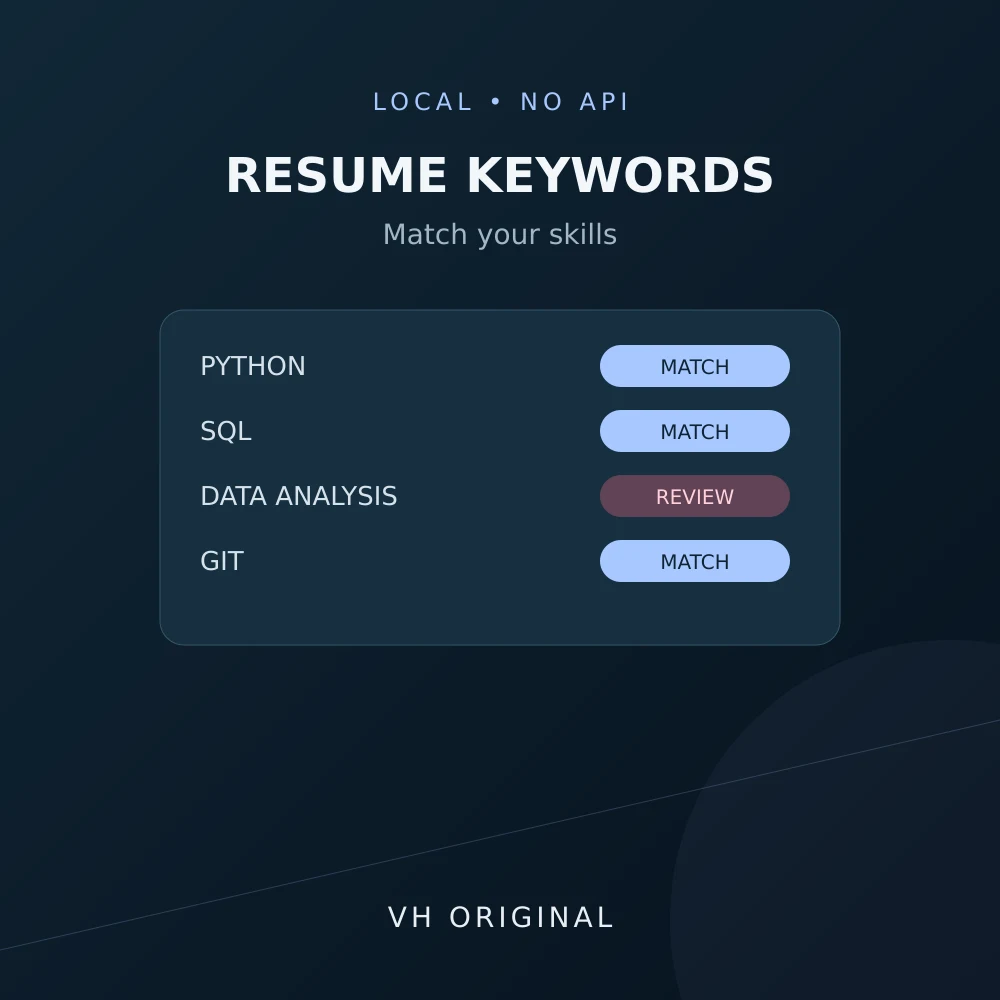Select the PYTHON keyword label
Screen dimensions: 1000x1000
click(x=253, y=366)
